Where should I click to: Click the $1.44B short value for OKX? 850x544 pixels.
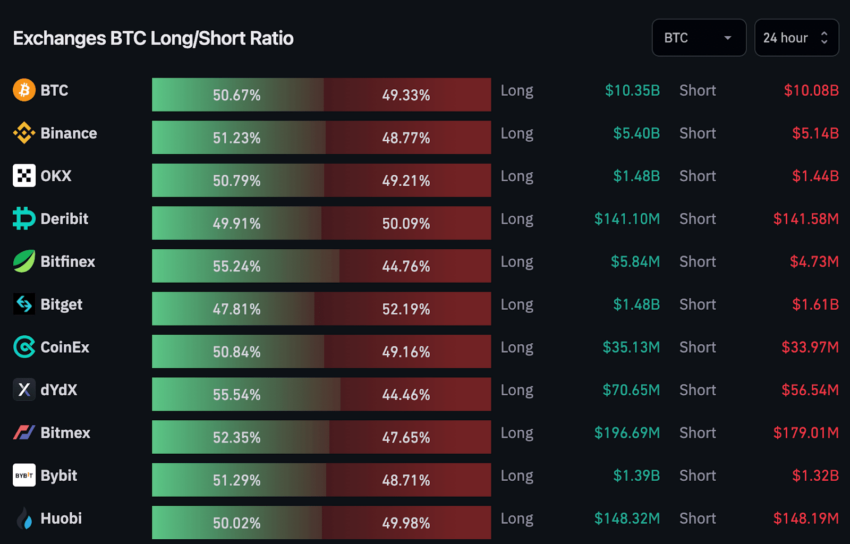pyautogui.click(x=815, y=176)
